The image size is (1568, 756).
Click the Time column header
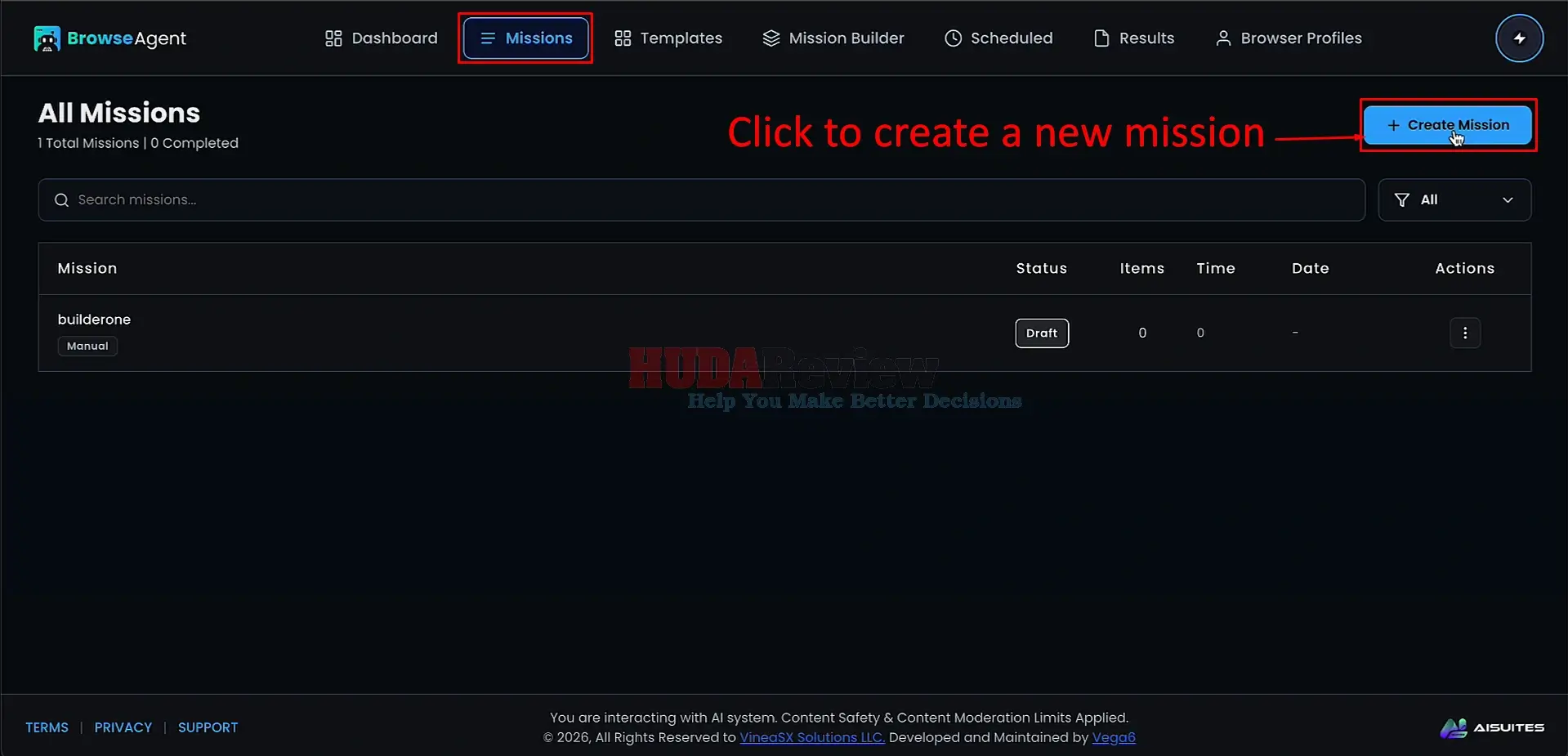[1216, 268]
